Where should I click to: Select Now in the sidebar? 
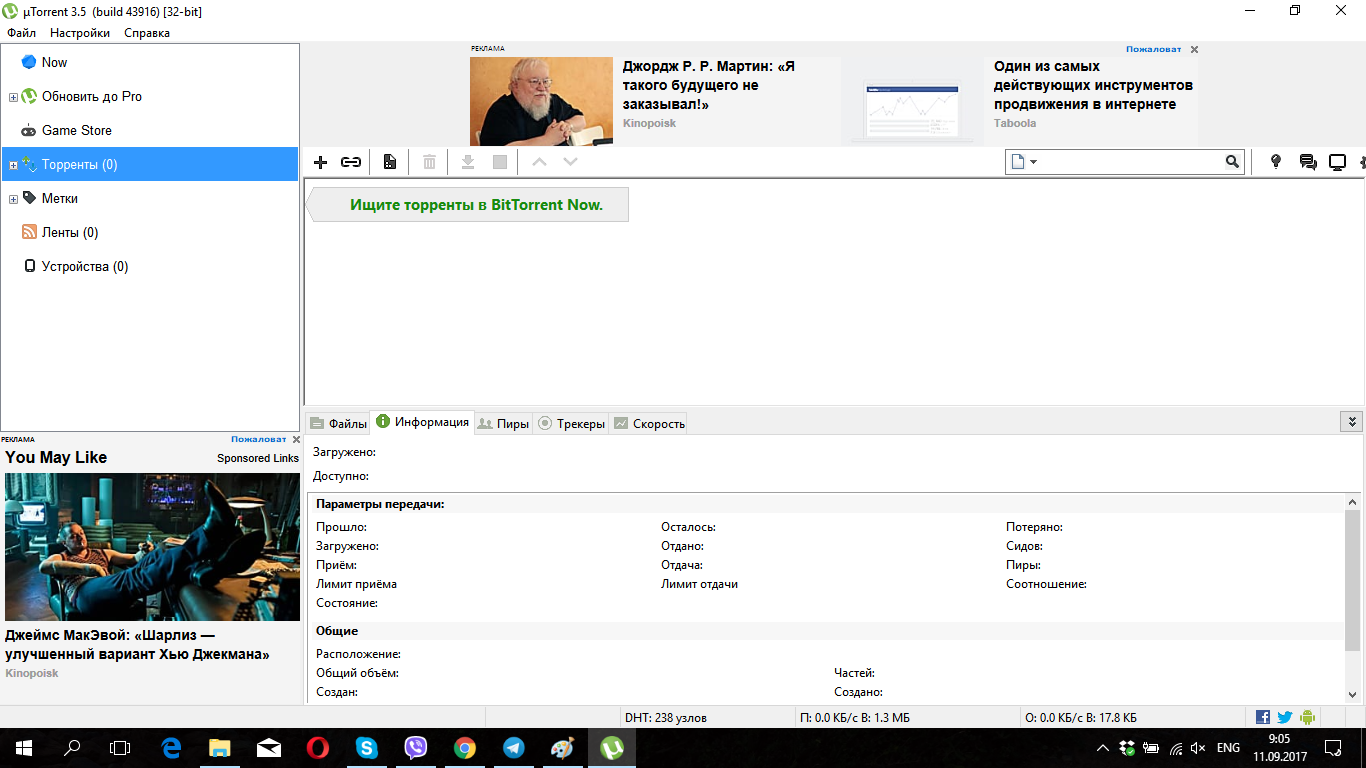click(x=150, y=62)
